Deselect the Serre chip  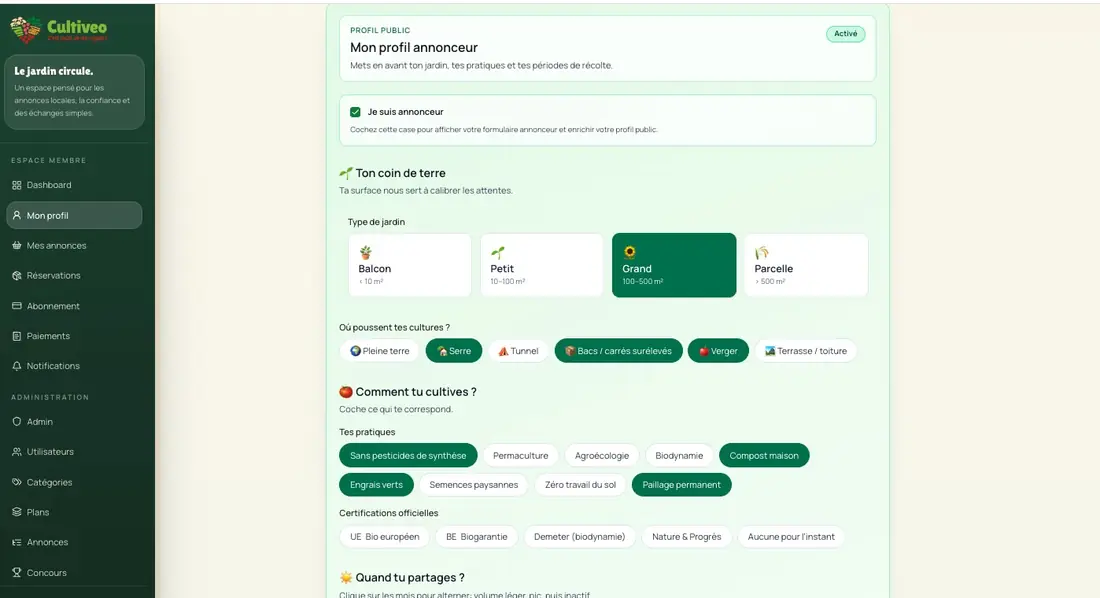pyautogui.click(x=454, y=351)
